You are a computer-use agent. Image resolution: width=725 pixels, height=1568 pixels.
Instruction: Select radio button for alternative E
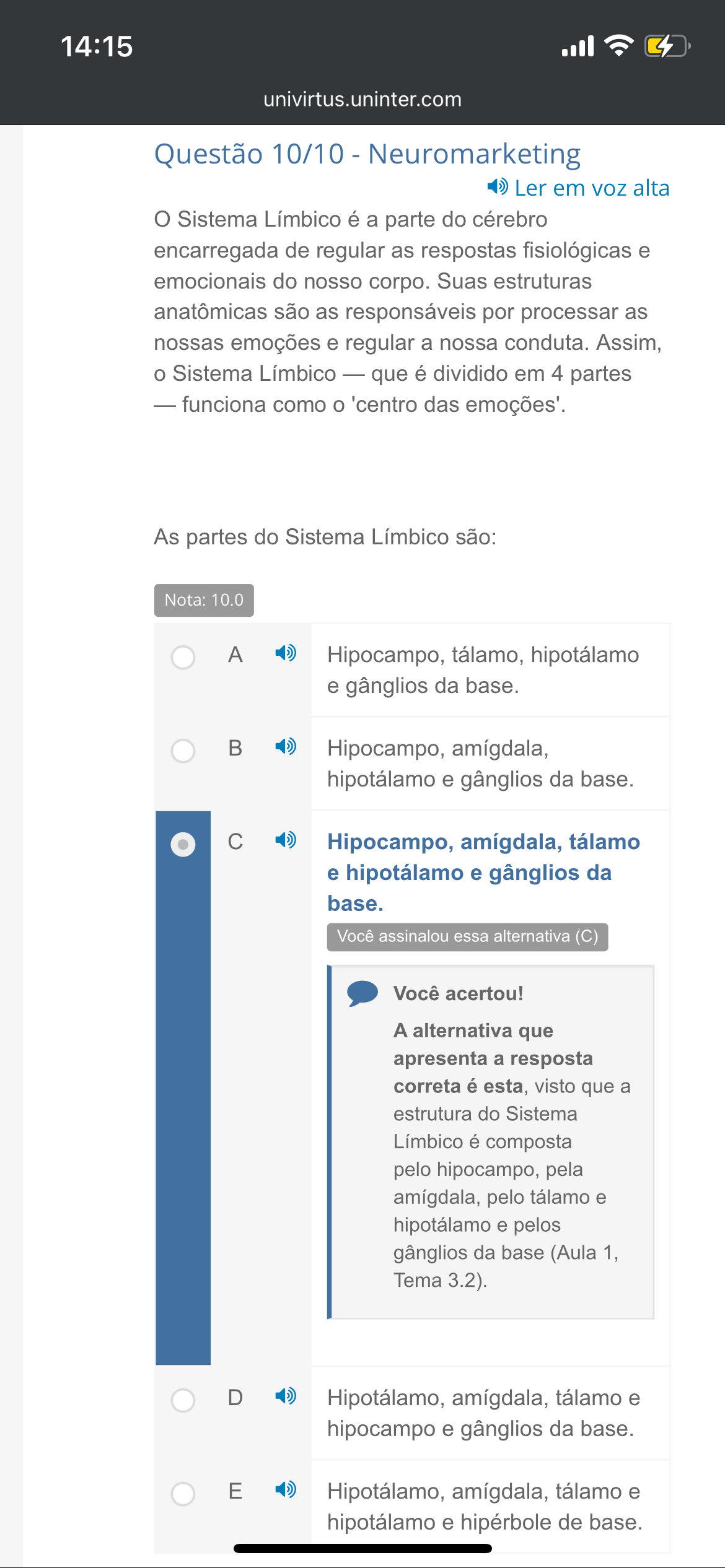tap(183, 1494)
